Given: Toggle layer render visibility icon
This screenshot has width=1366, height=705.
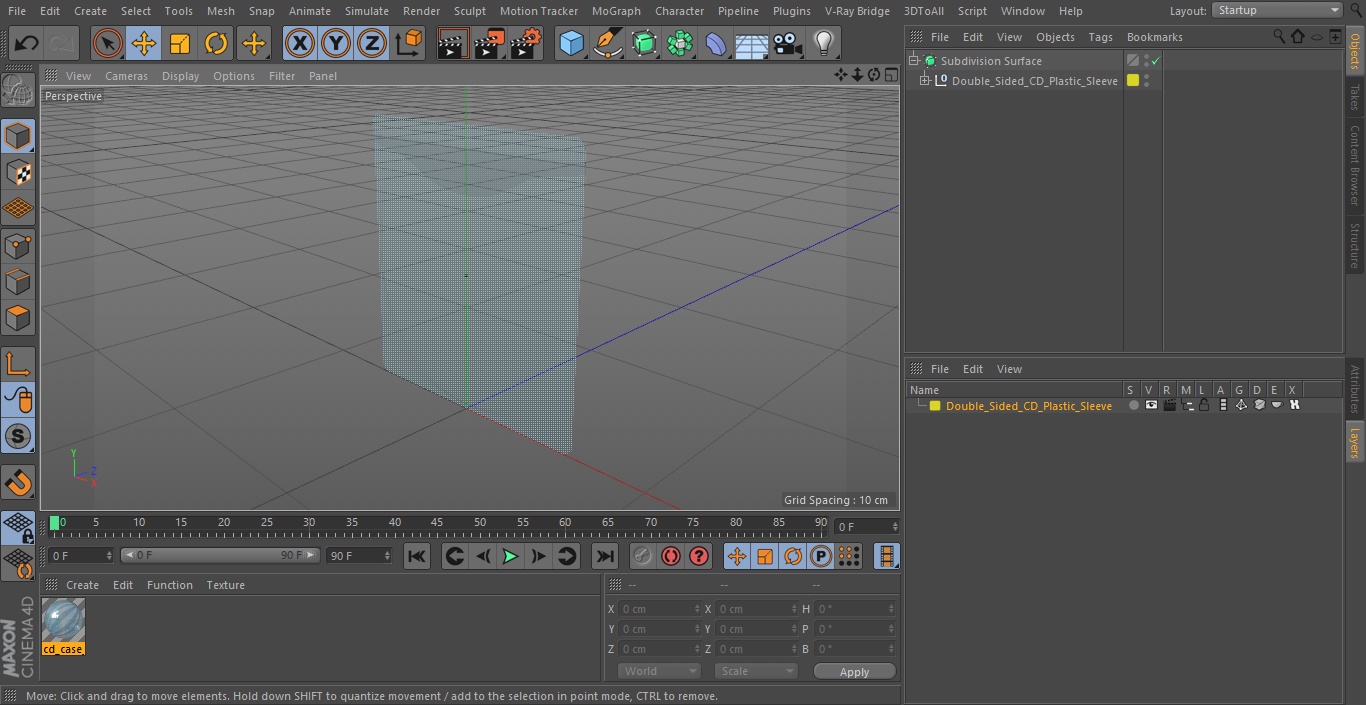Looking at the screenshot, I should [1169, 406].
